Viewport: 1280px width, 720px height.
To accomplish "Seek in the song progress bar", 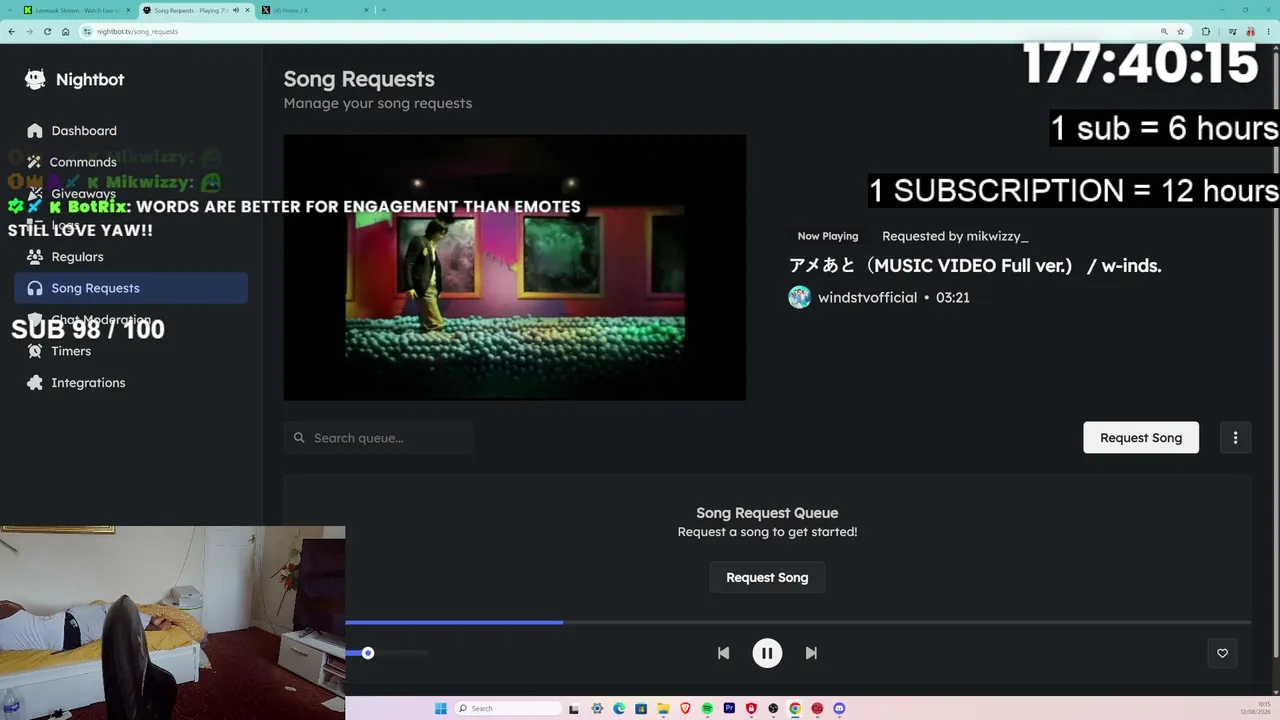I will (x=798, y=622).
